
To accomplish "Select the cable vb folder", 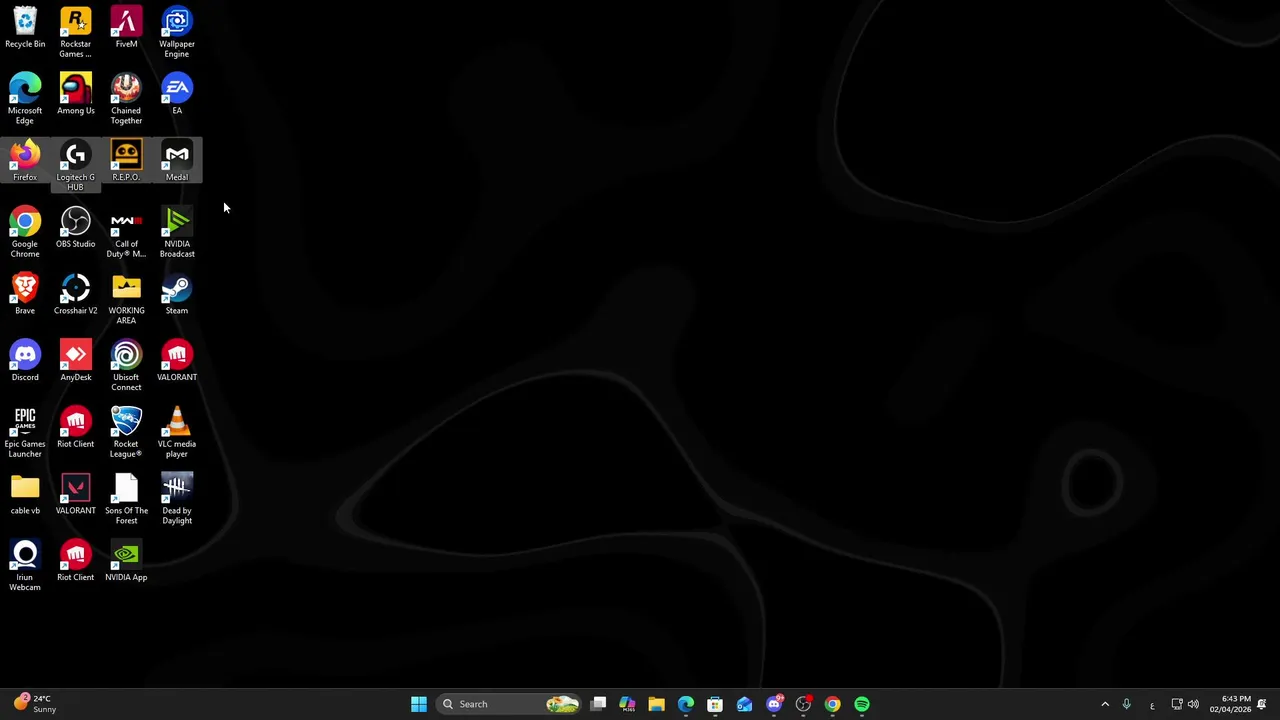I will click(25, 494).
